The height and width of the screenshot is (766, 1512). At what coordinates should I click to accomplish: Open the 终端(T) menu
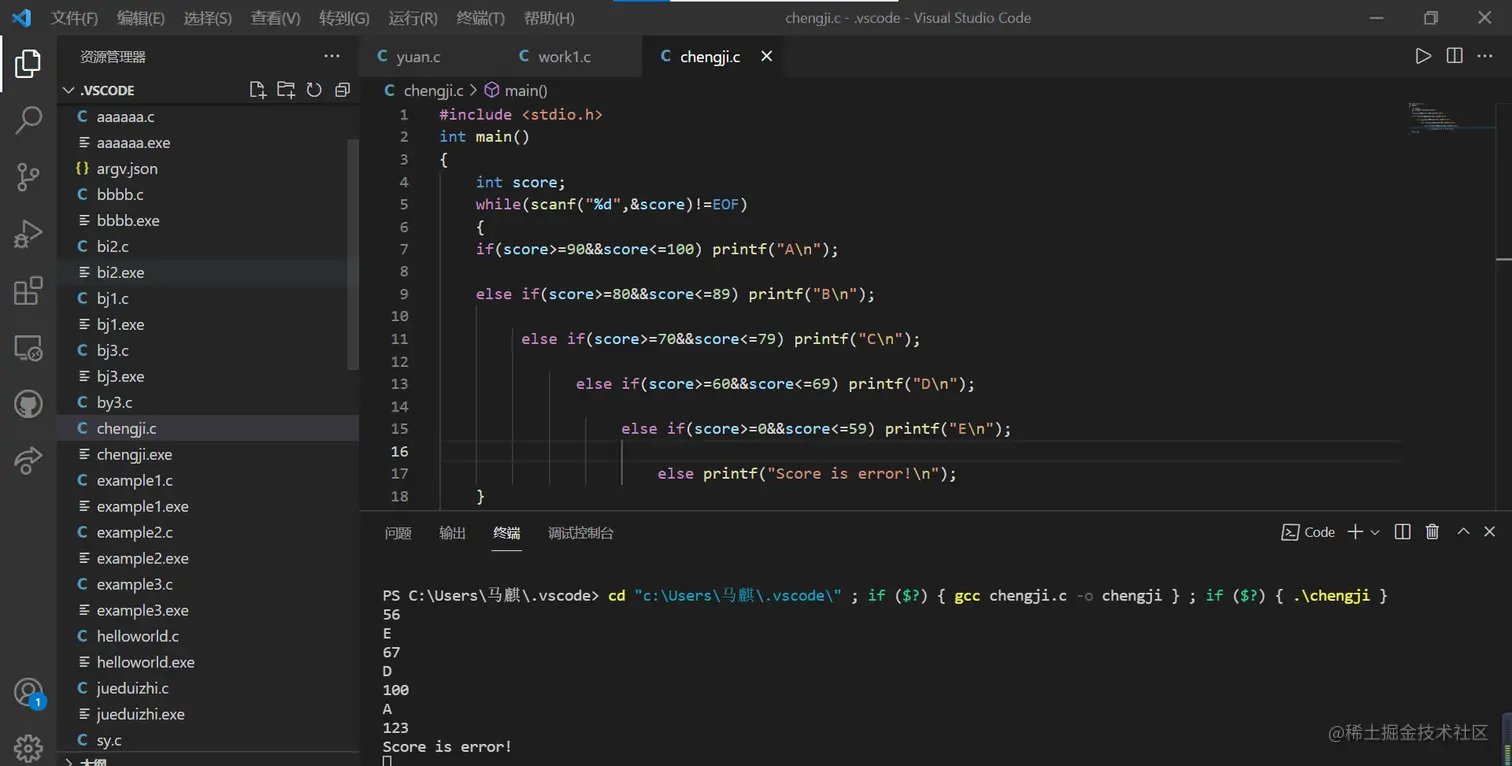(480, 18)
